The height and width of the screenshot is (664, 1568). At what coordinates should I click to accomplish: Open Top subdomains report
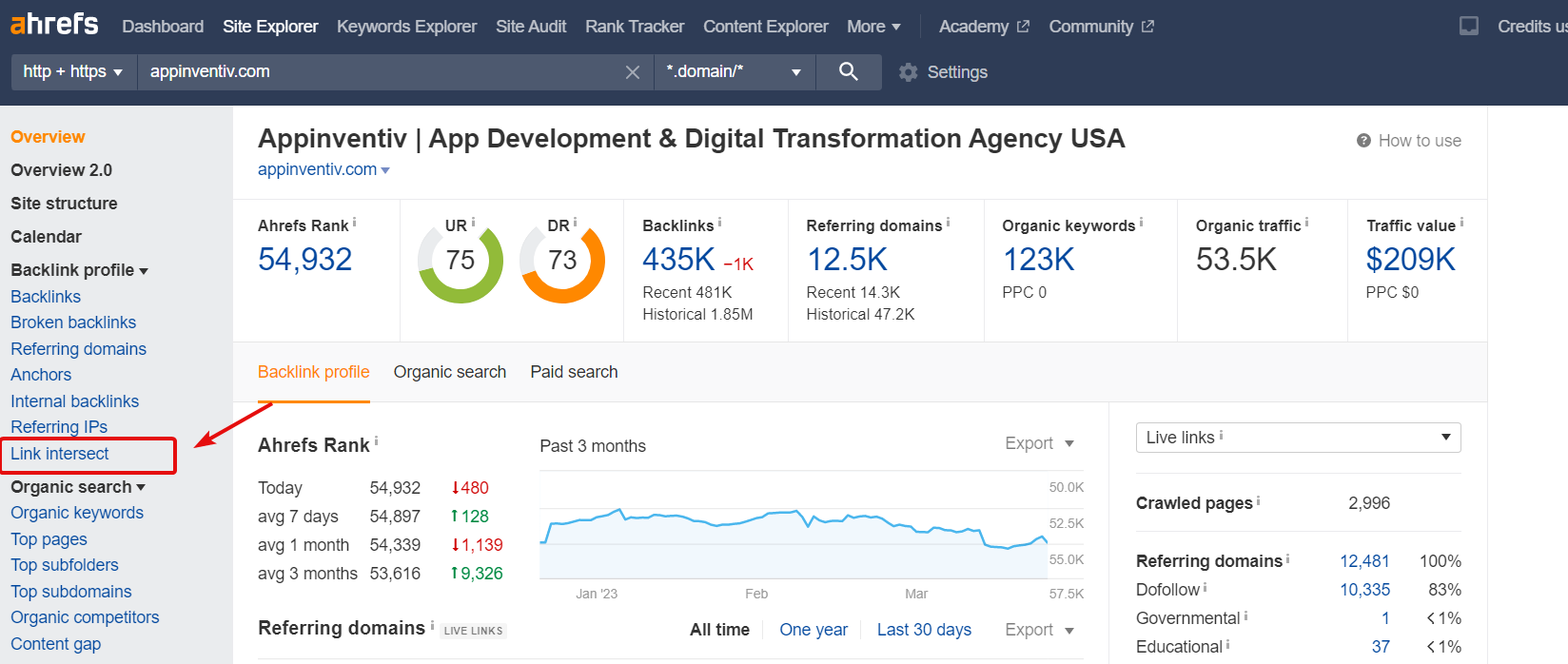click(x=71, y=592)
